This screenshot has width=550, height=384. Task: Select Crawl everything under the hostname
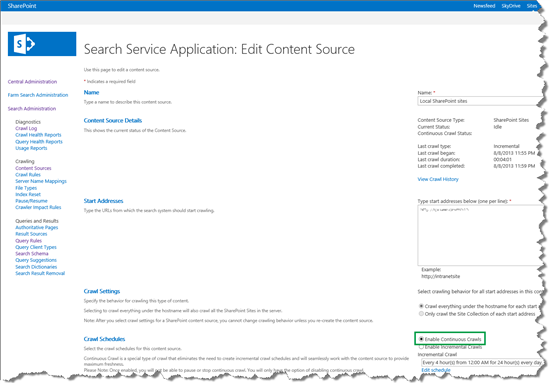point(421,306)
